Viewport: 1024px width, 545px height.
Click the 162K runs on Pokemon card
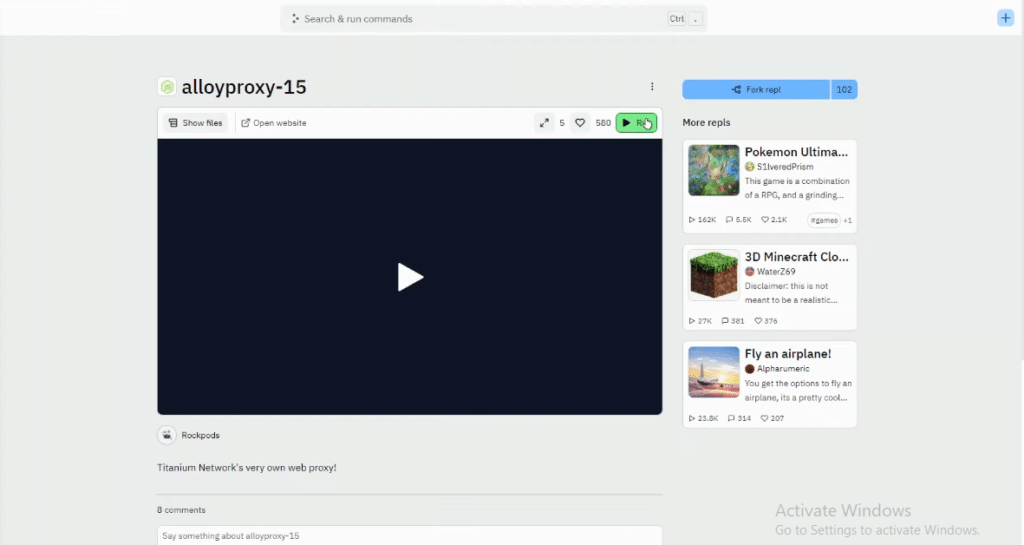pos(702,220)
